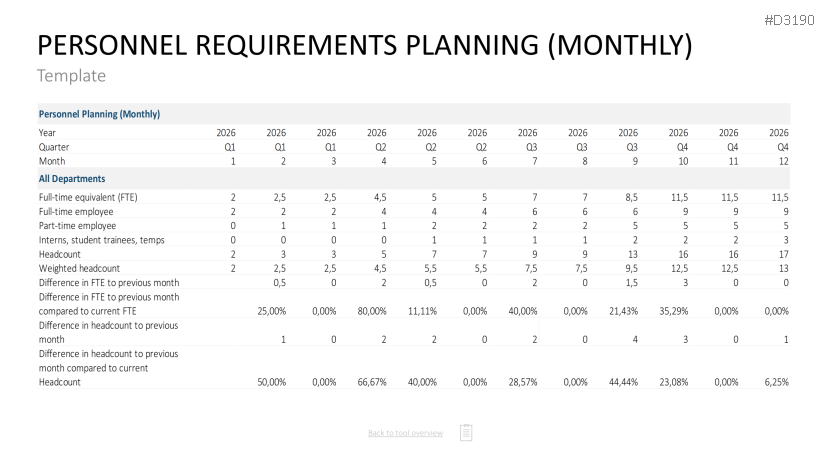The image size is (829, 466).
Task: Click the "Personnel Requirements Planning (Monthly)" title
Action: [364, 46]
